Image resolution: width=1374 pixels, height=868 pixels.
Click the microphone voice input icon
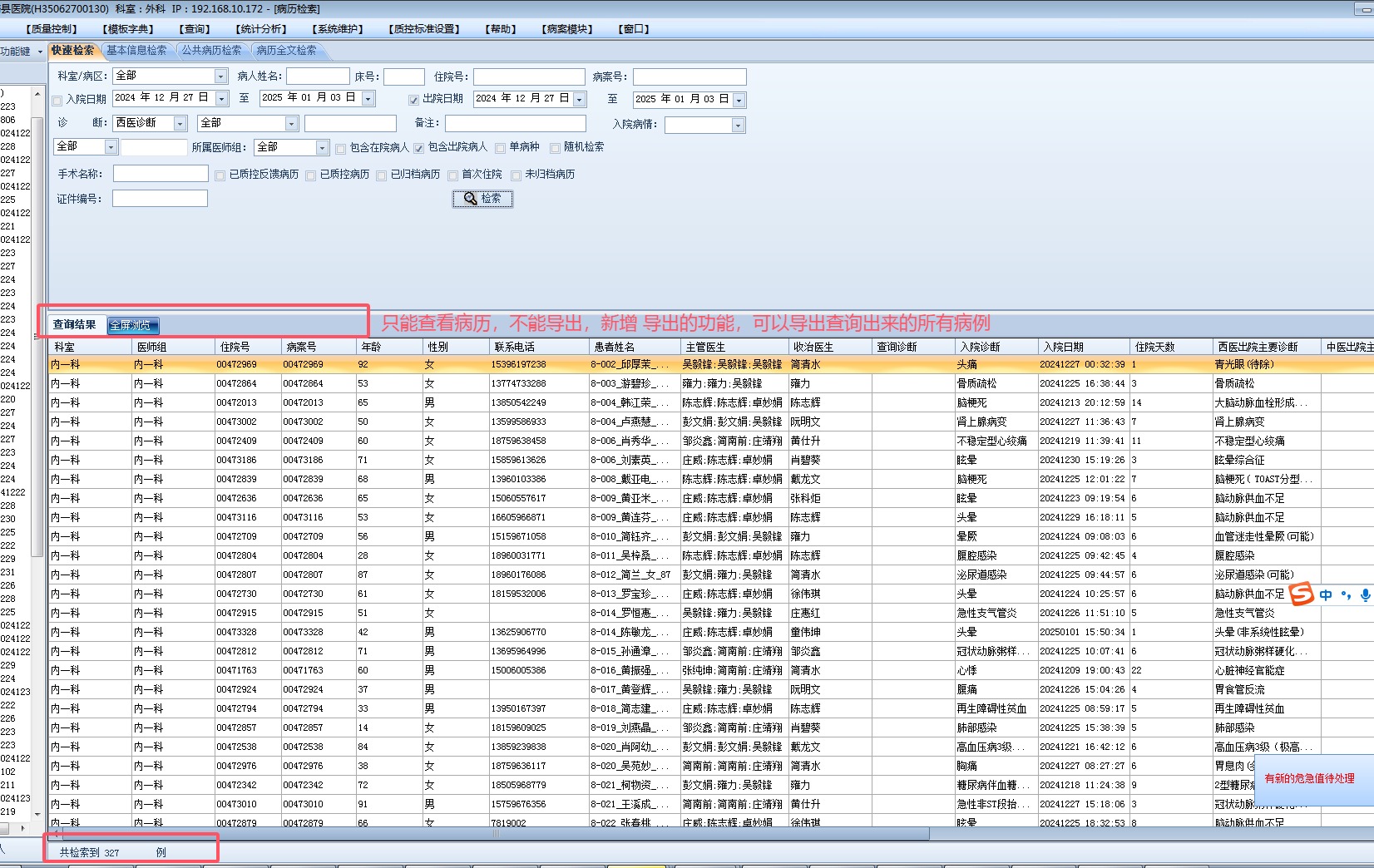coord(1365,594)
